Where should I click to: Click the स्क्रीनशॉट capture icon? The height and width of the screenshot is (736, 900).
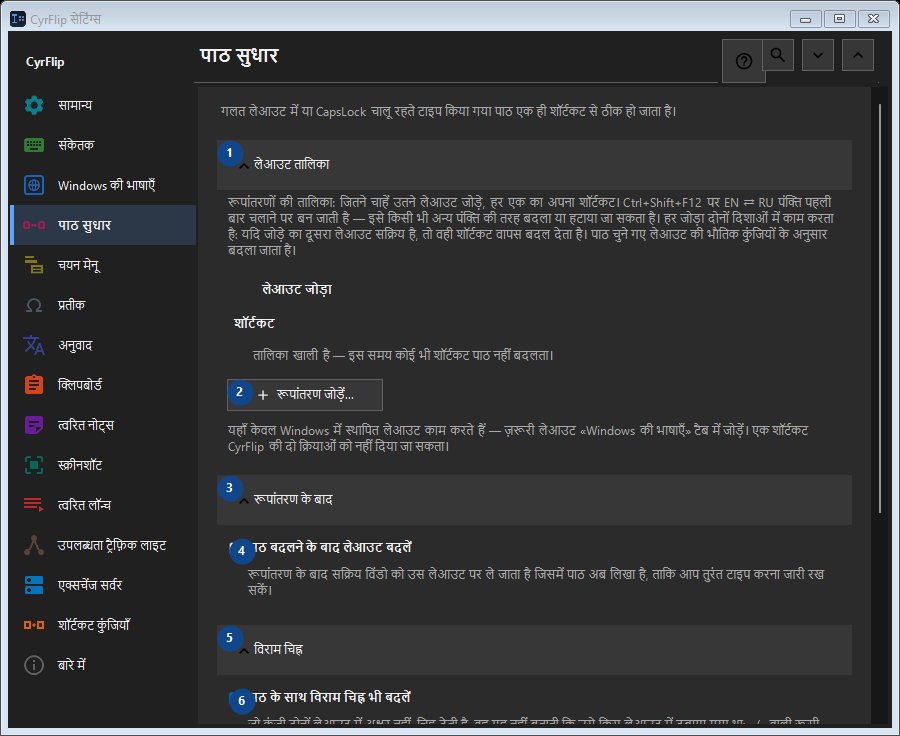pos(34,465)
